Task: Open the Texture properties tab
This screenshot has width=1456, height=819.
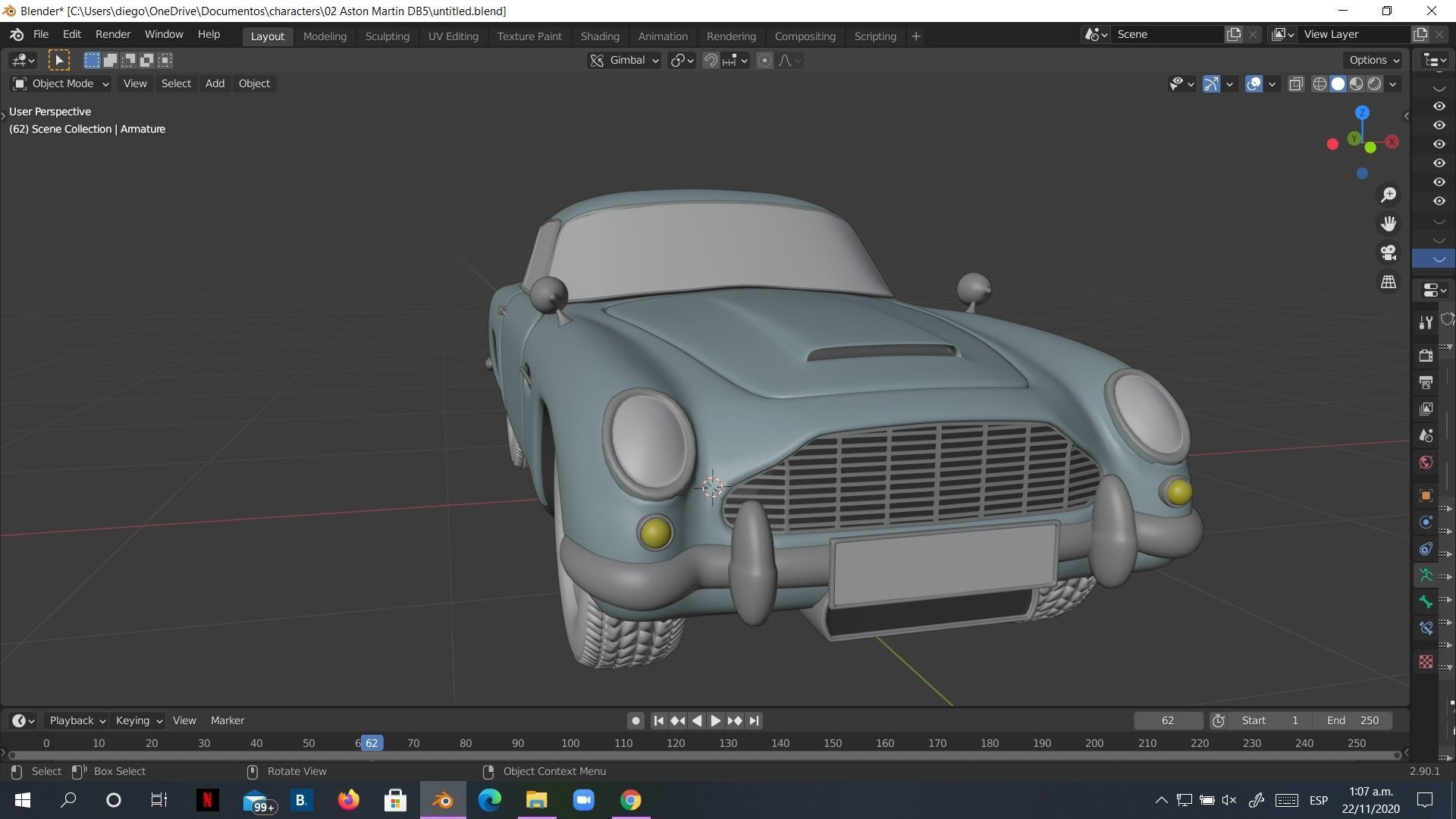Action: pyautogui.click(x=1426, y=662)
